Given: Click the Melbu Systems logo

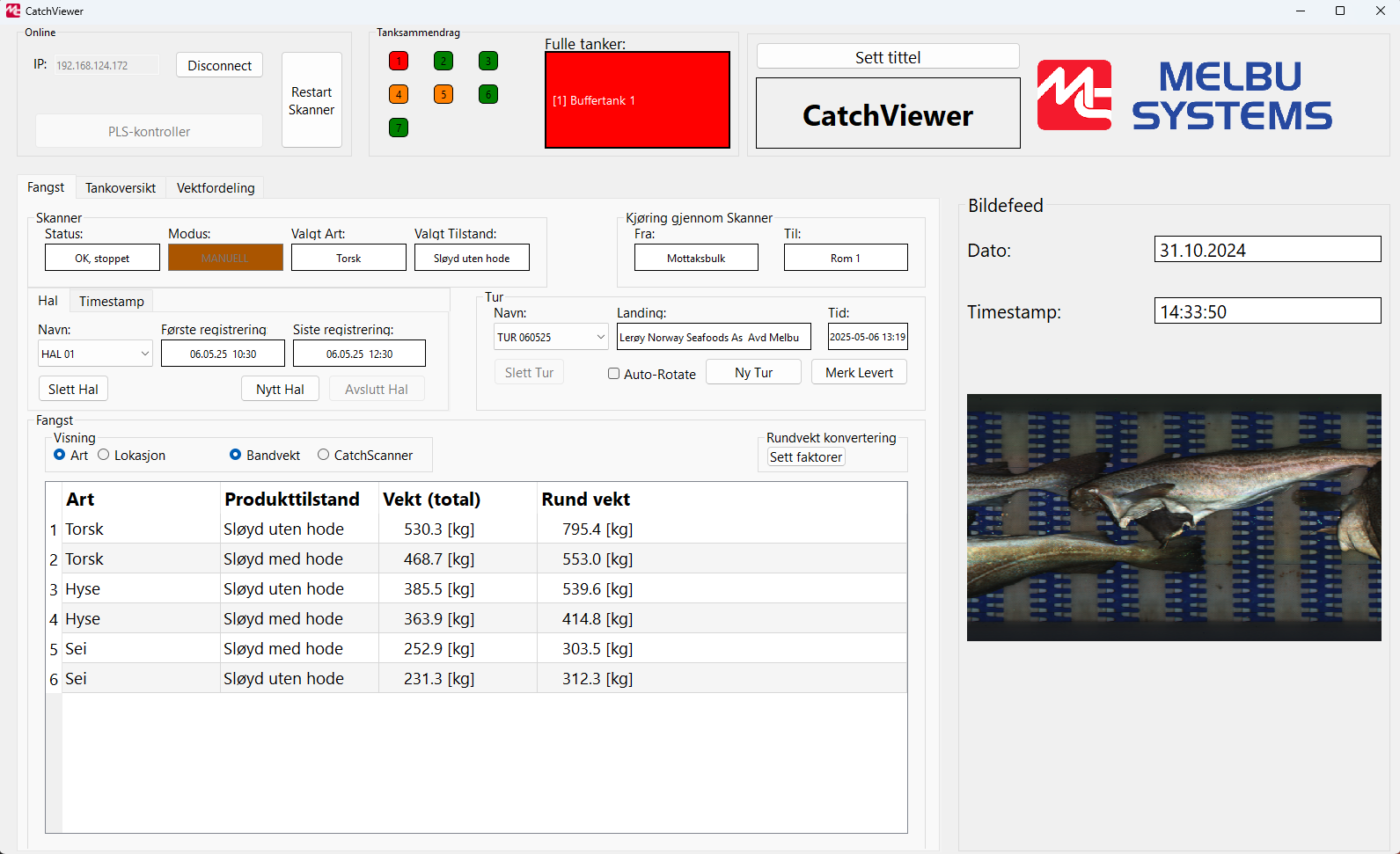Looking at the screenshot, I should pos(1184,96).
